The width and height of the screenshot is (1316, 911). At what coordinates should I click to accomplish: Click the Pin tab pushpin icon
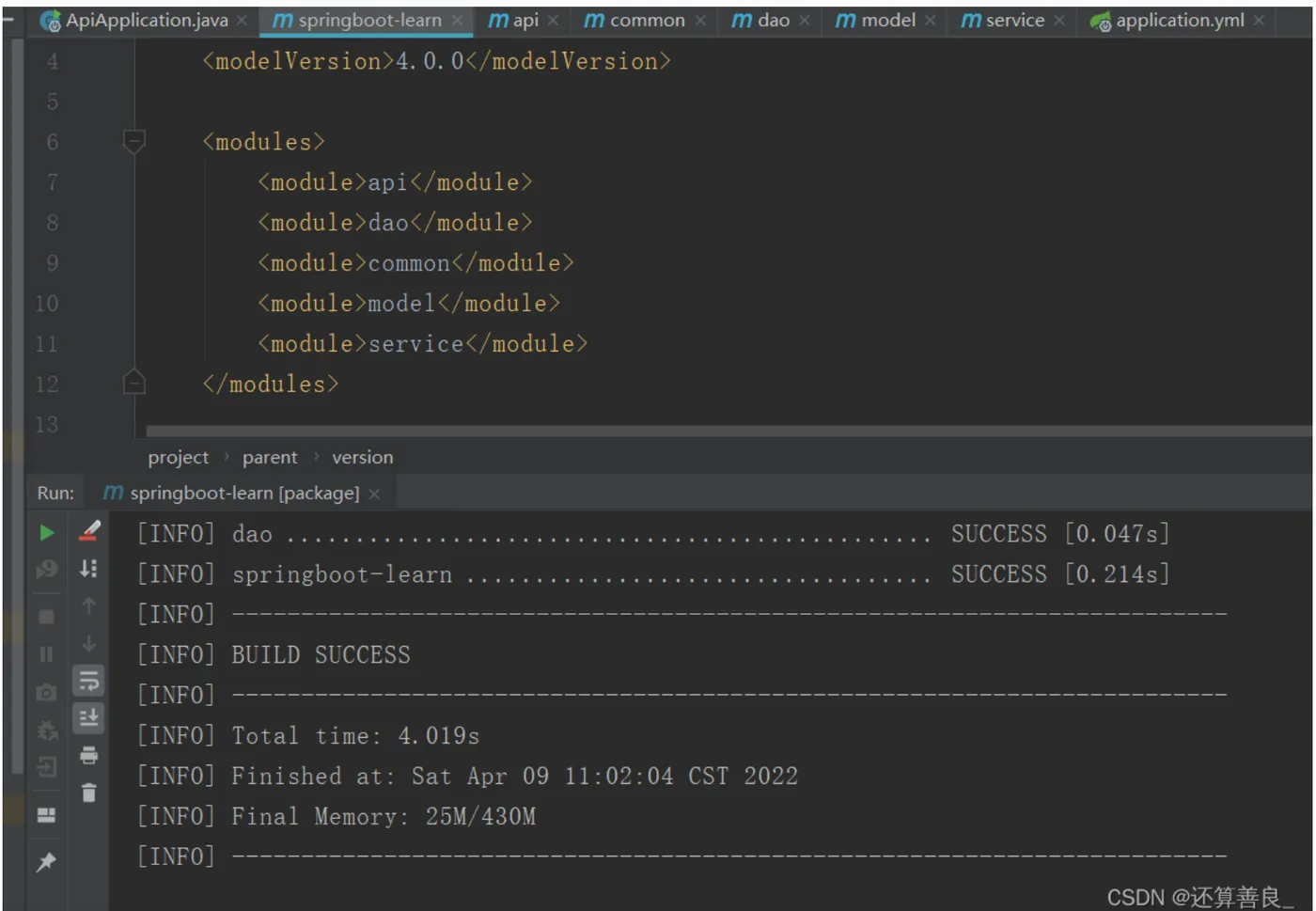click(x=46, y=862)
